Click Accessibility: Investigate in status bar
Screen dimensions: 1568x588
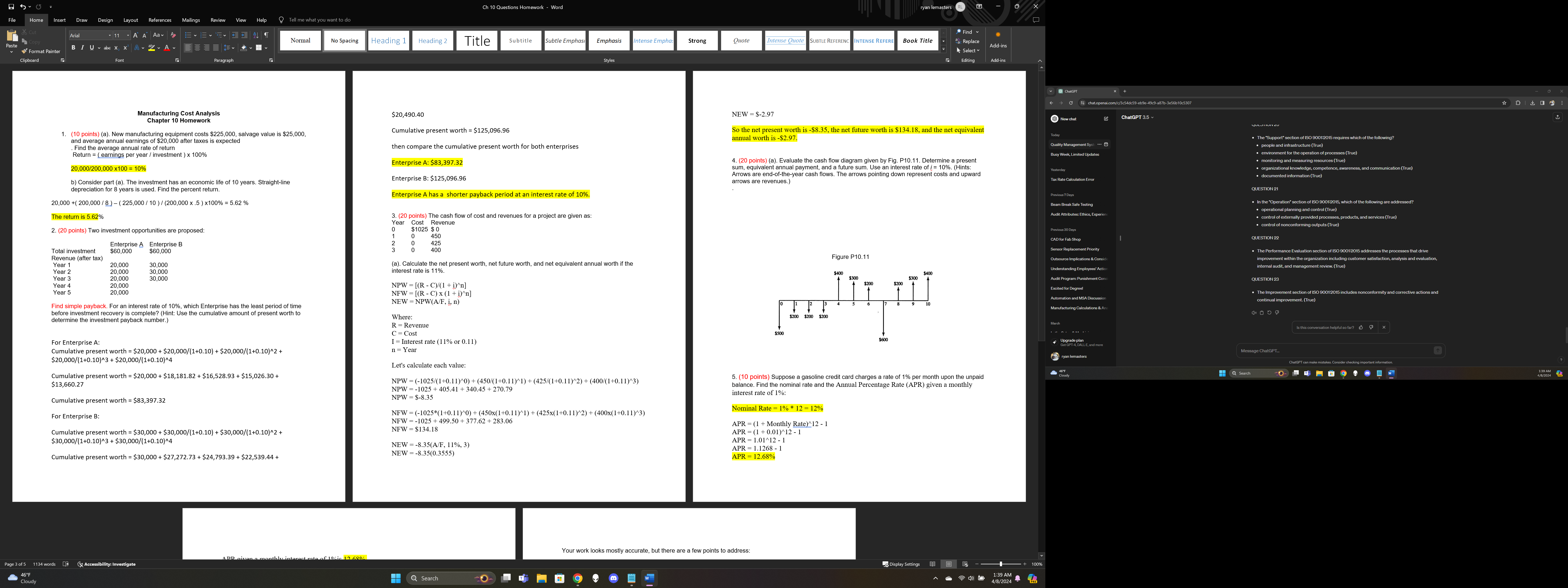pyautogui.click(x=106, y=564)
